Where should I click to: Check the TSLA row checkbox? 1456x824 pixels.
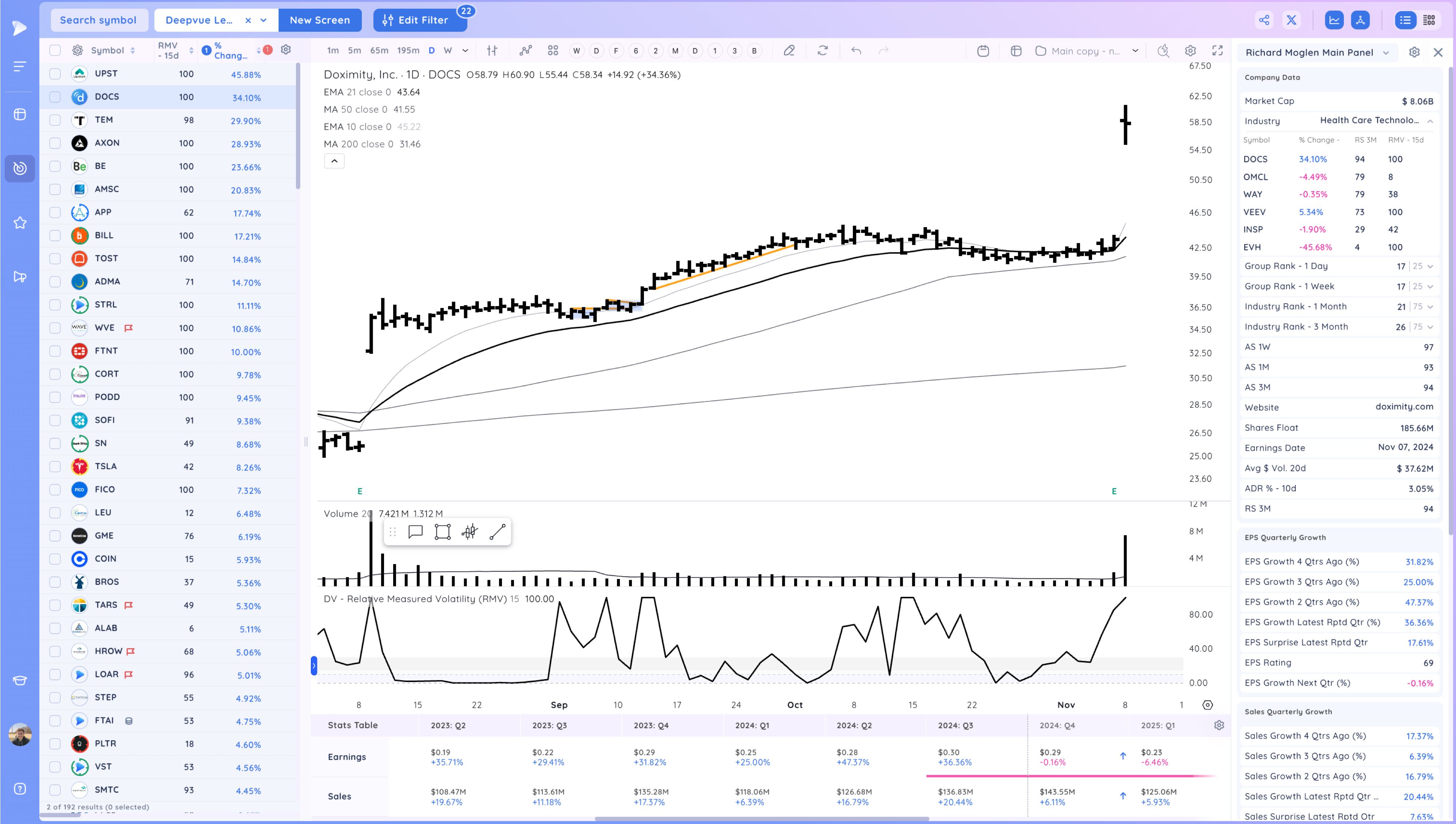click(55, 466)
